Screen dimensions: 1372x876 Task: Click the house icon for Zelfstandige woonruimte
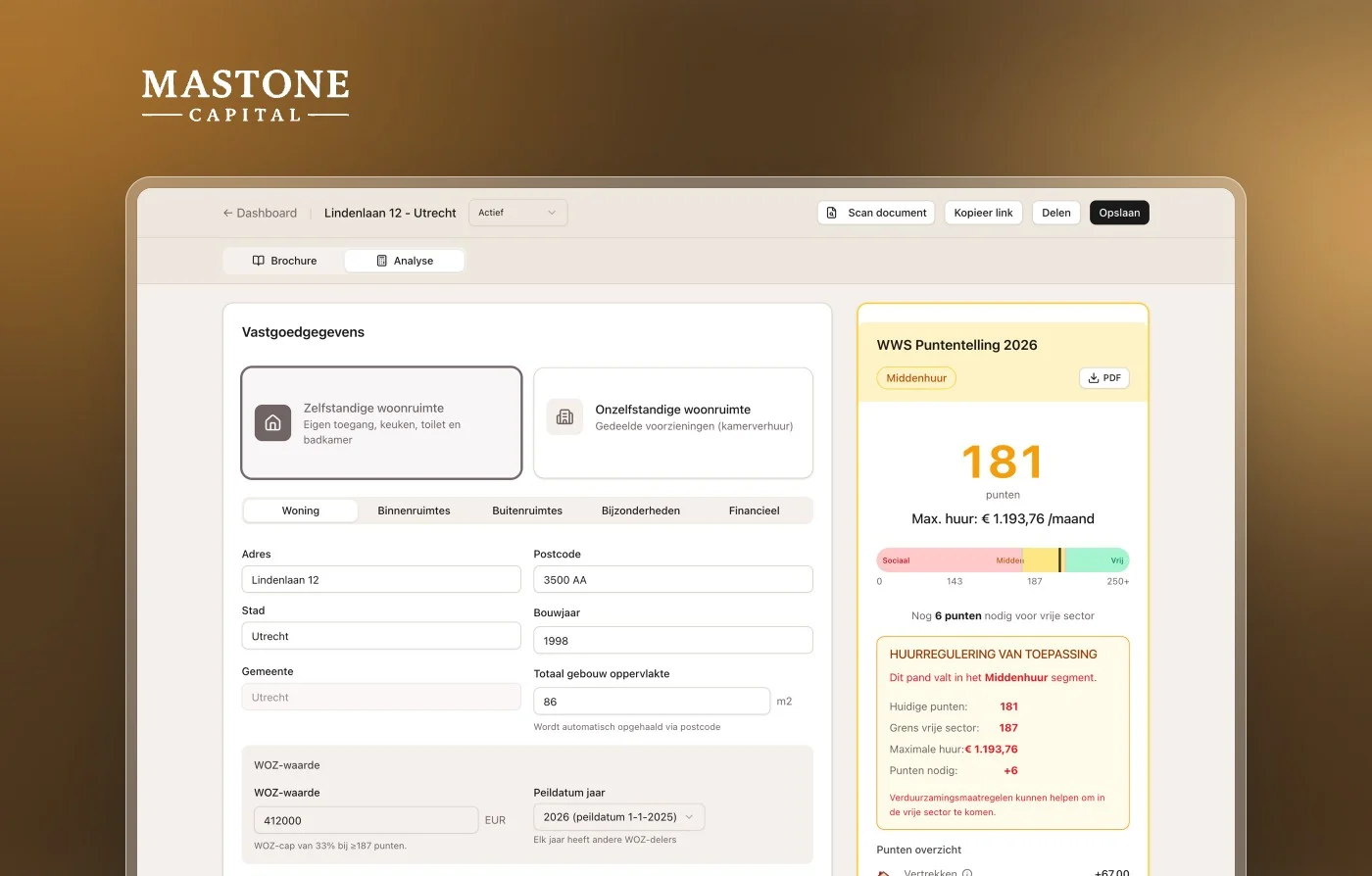(x=273, y=423)
